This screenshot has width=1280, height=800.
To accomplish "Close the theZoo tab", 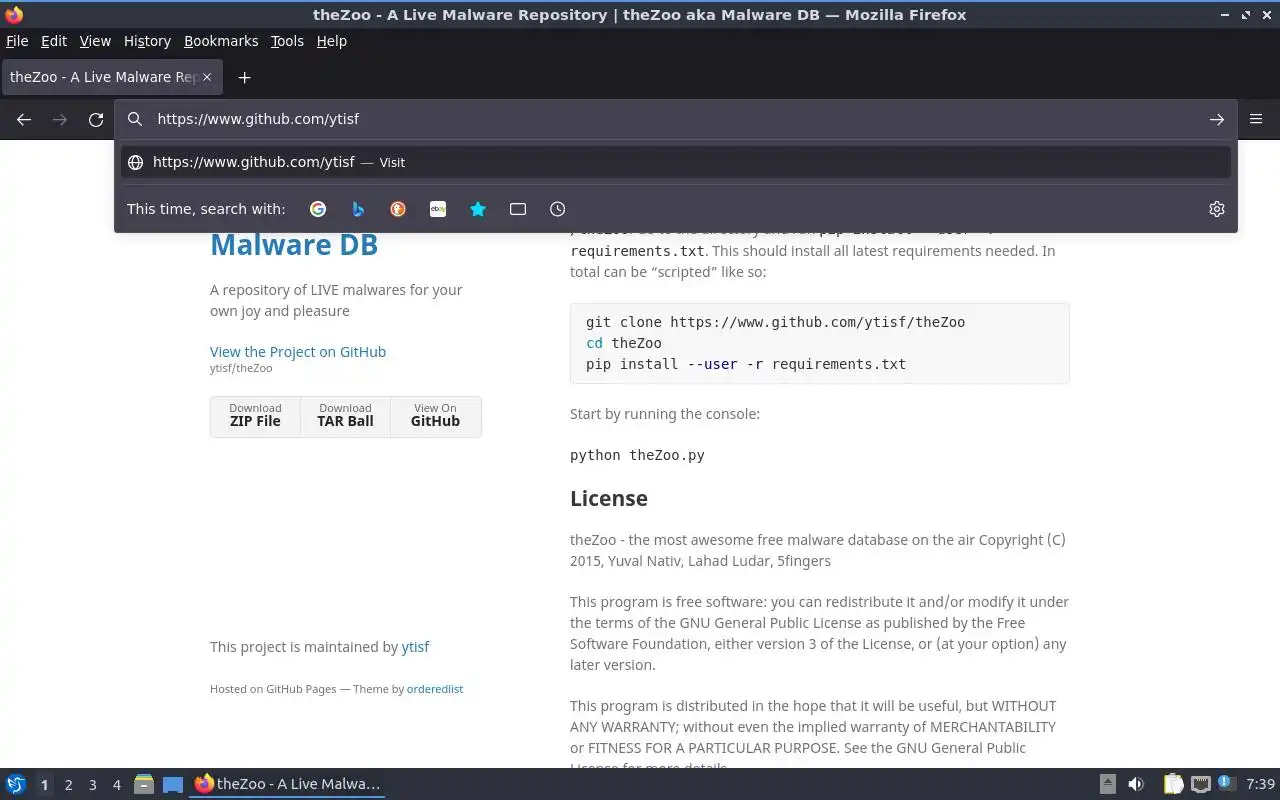I will tap(207, 77).
